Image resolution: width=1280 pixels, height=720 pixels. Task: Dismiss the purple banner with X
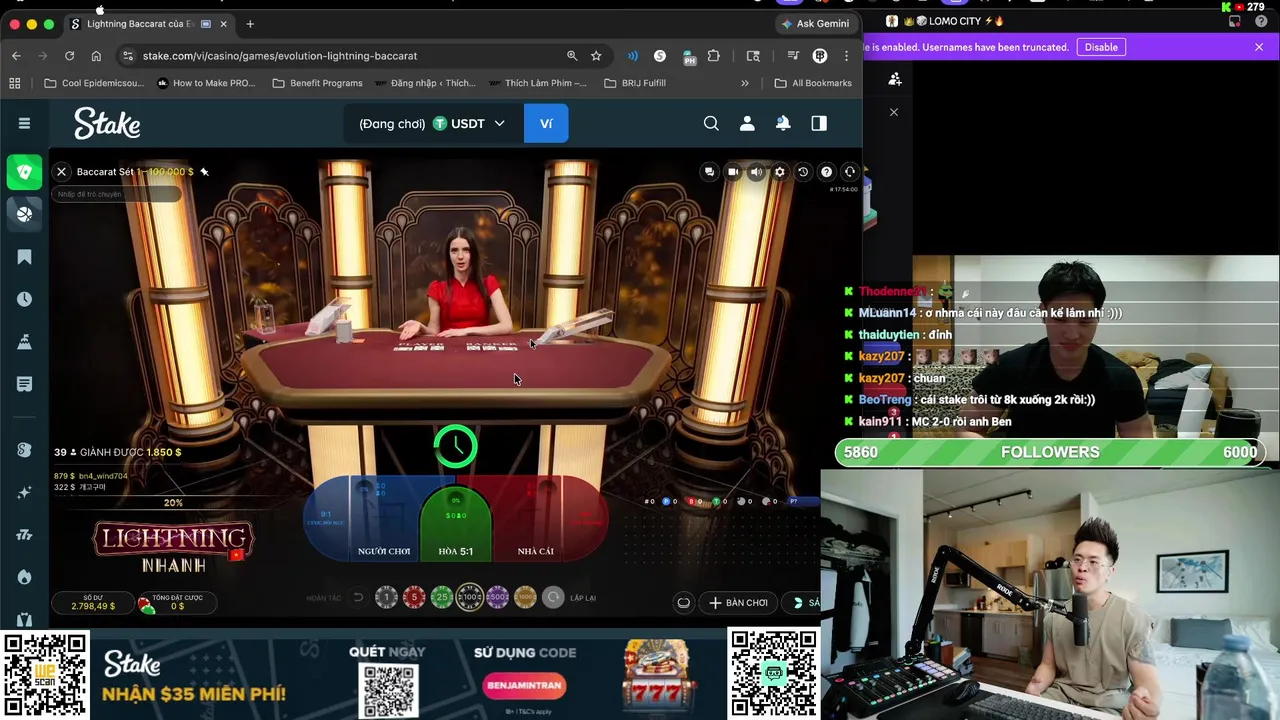point(1259,47)
